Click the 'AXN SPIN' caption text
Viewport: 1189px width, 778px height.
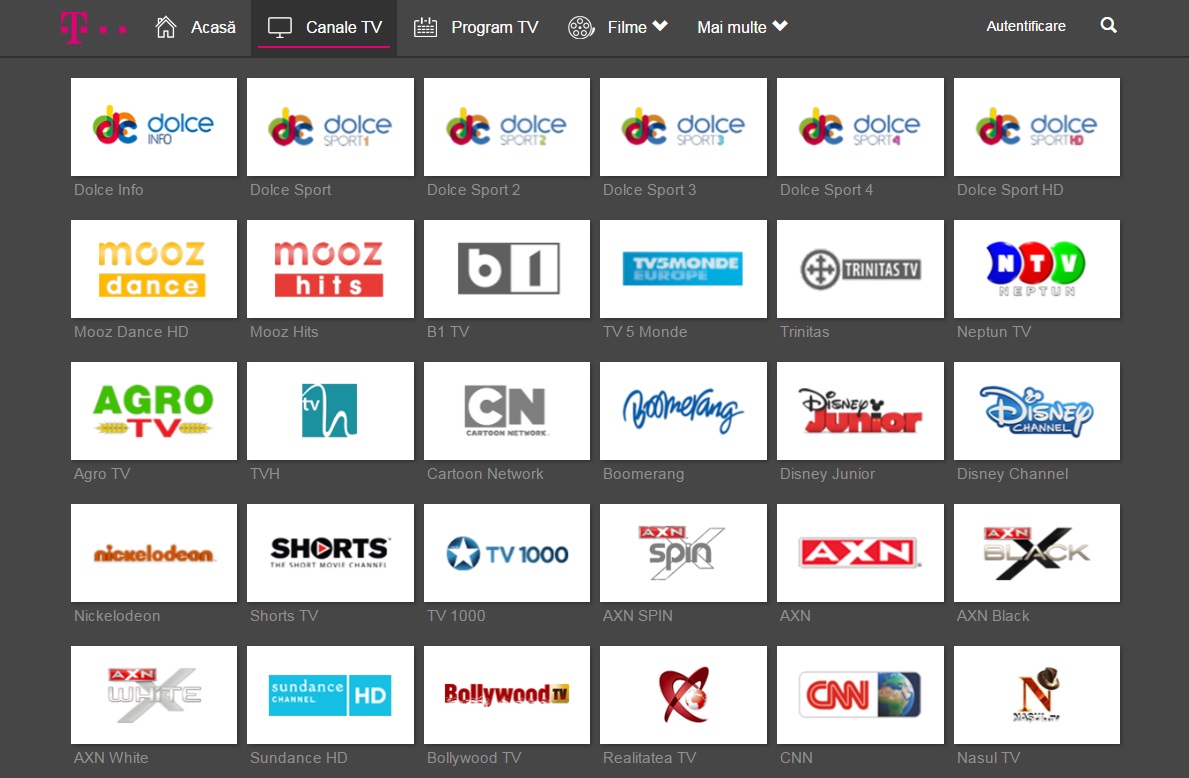point(637,616)
